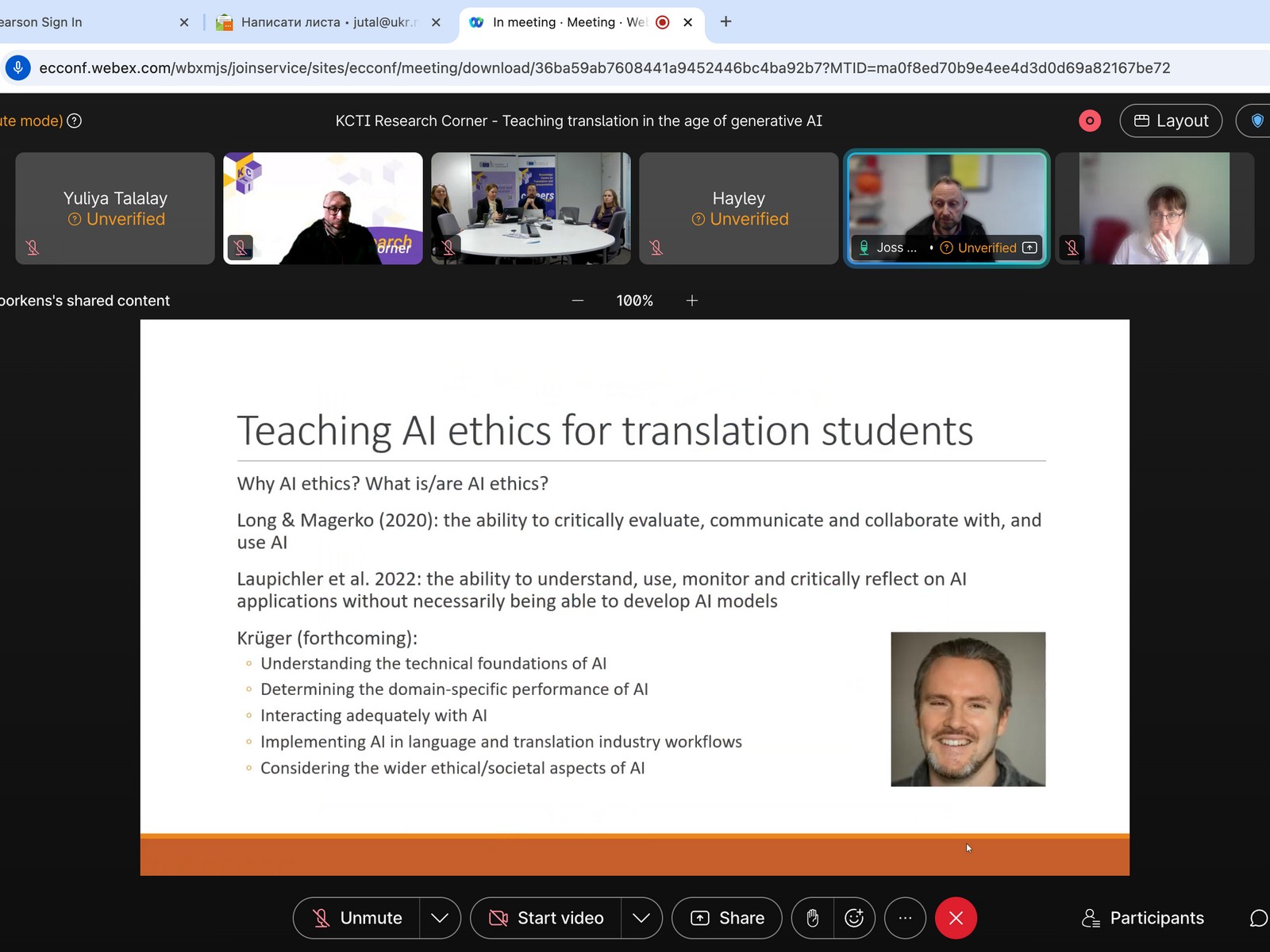The width and height of the screenshot is (1270, 952).
Task: Start video camera
Action: [x=546, y=918]
